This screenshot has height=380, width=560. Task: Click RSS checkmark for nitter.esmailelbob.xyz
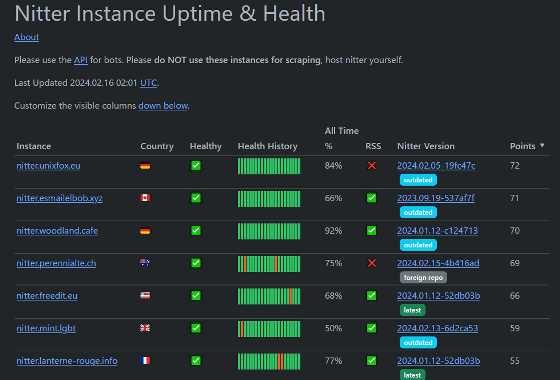coord(371,198)
